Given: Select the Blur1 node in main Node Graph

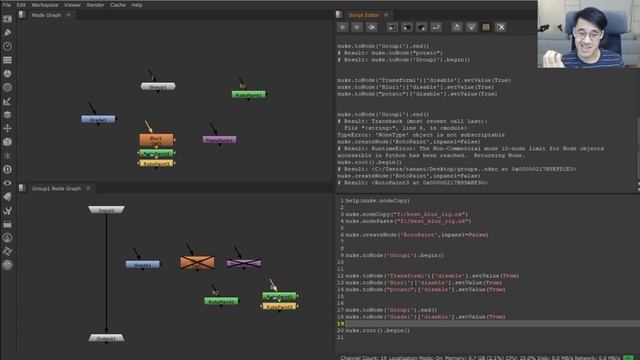Looking at the screenshot, I should coord(156,140).
